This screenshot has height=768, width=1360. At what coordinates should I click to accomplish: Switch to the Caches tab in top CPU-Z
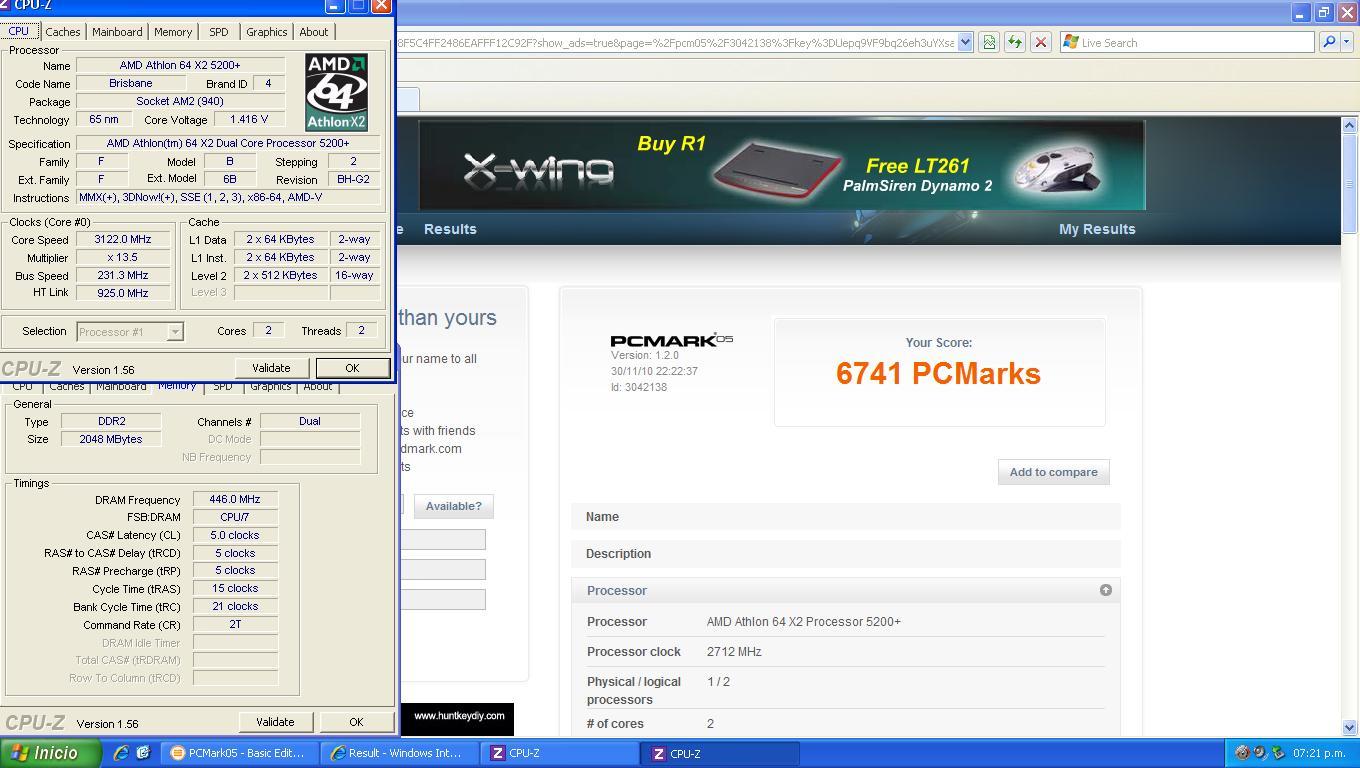[x=63, y=32]
